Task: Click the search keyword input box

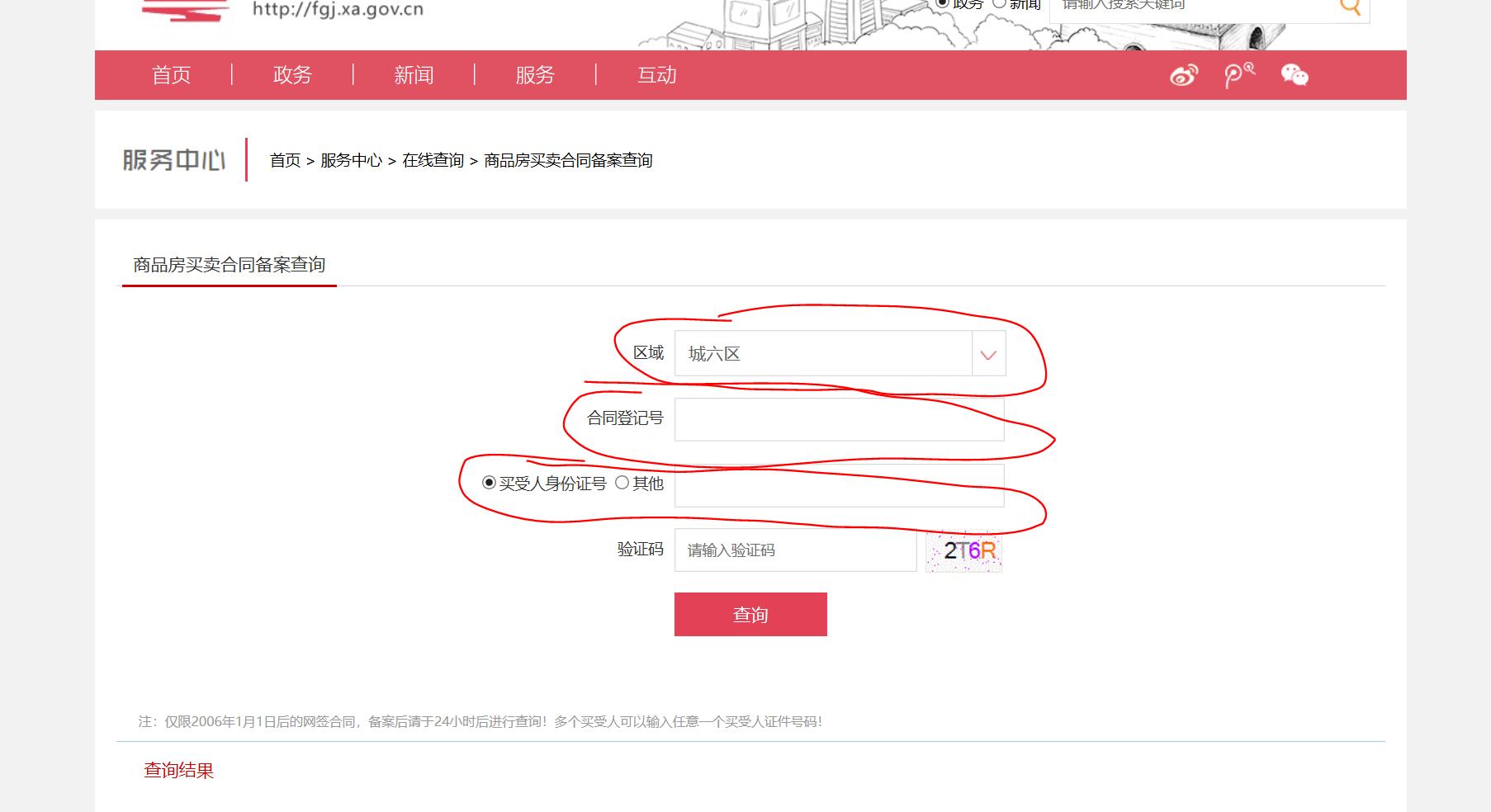Action: point(1181,7)
